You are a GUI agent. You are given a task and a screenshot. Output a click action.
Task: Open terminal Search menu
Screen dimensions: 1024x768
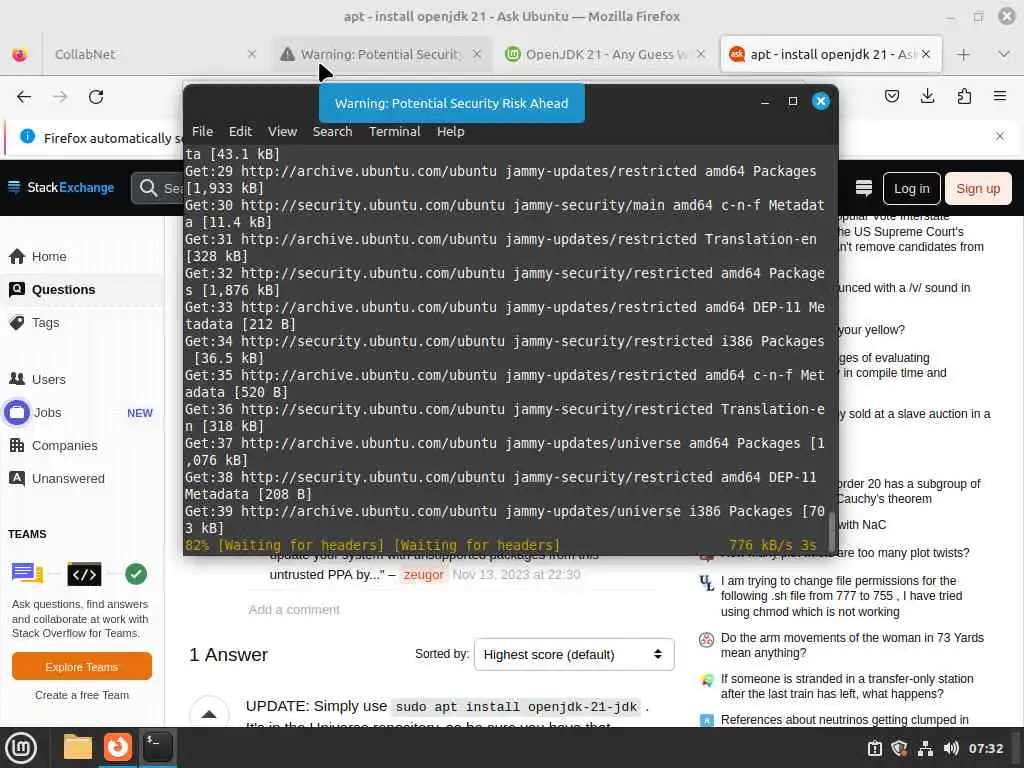click(332, 131)
